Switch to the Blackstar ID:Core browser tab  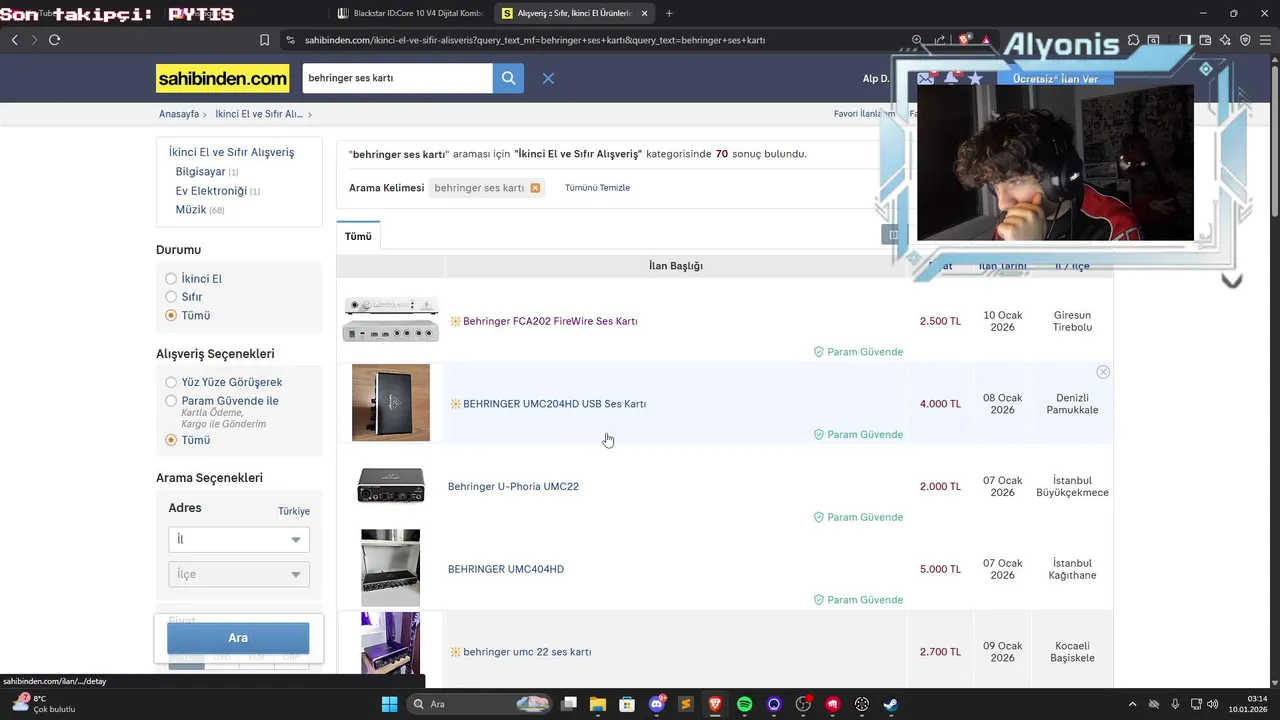pyautogui.click(x=410, y=13)
